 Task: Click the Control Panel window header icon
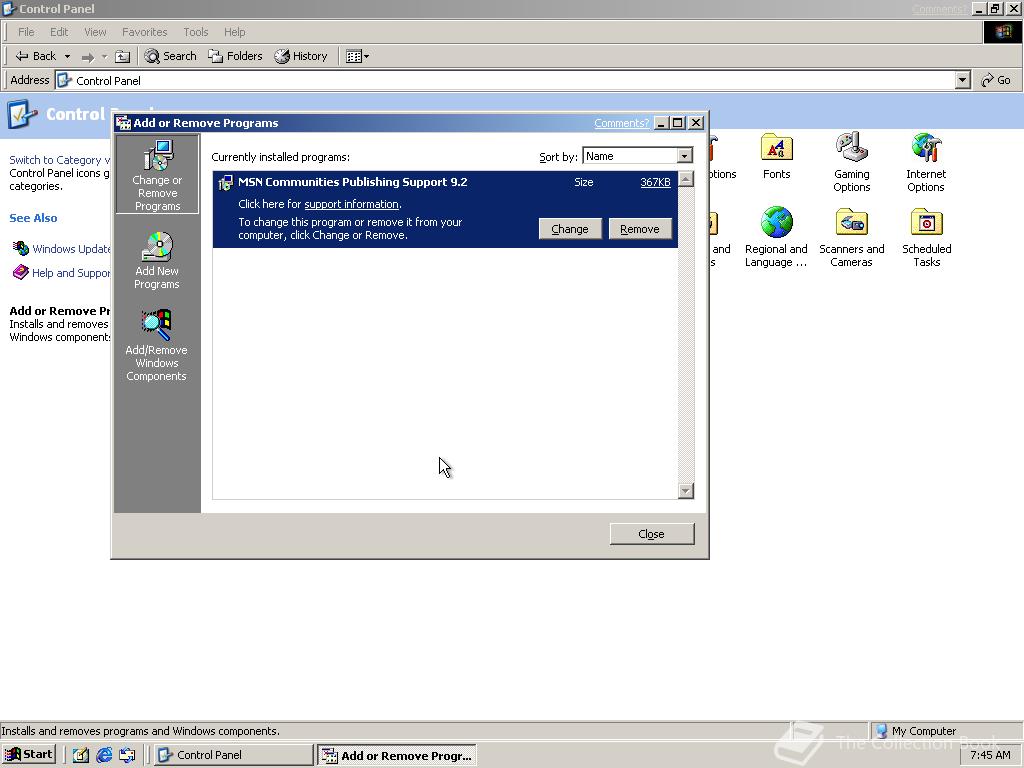click(x=21, y=114)
